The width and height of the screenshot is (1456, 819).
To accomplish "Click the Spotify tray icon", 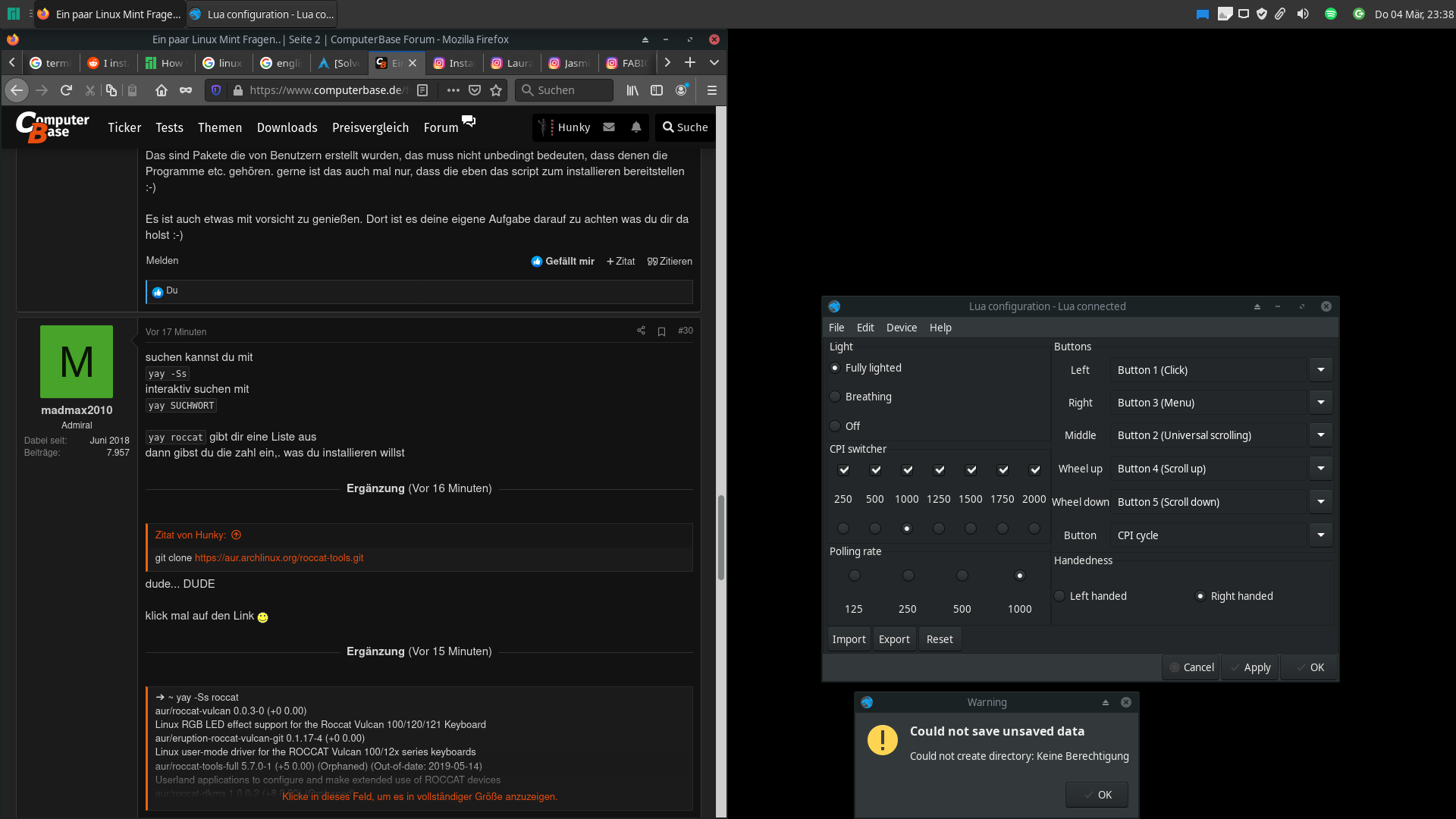I will (1330, 14).
